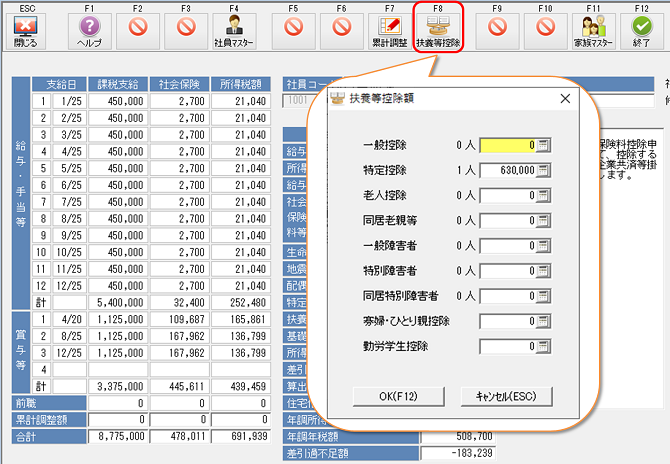Screen dimensions: 670x464
Task: Open the calculator button beside 老人控除 amount
Action: (544, 195)
